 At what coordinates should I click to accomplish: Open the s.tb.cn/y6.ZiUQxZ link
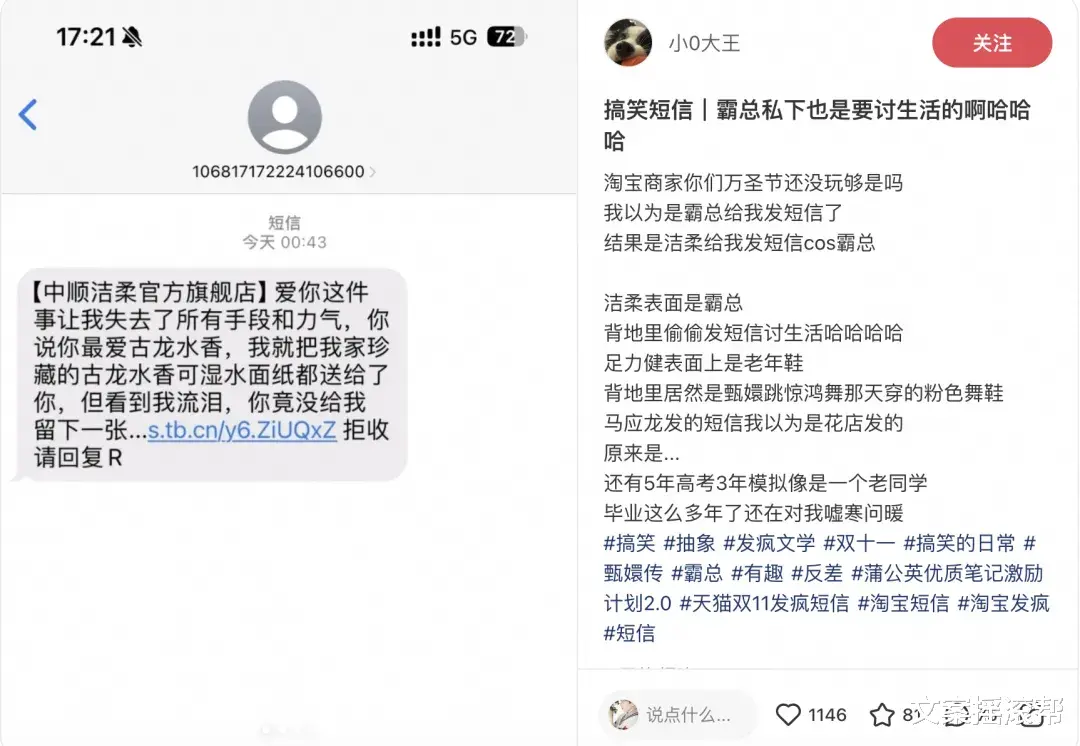pyautogui.click(x=242, y=430)
